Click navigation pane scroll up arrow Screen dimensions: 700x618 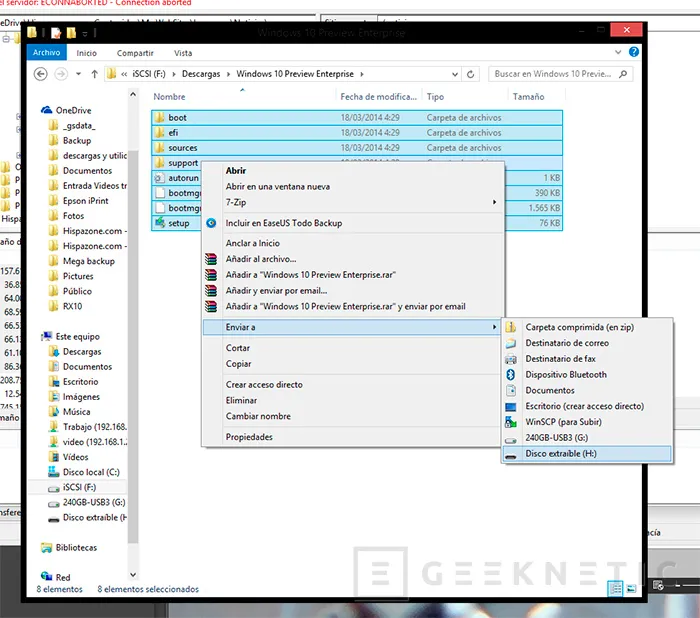133,94
